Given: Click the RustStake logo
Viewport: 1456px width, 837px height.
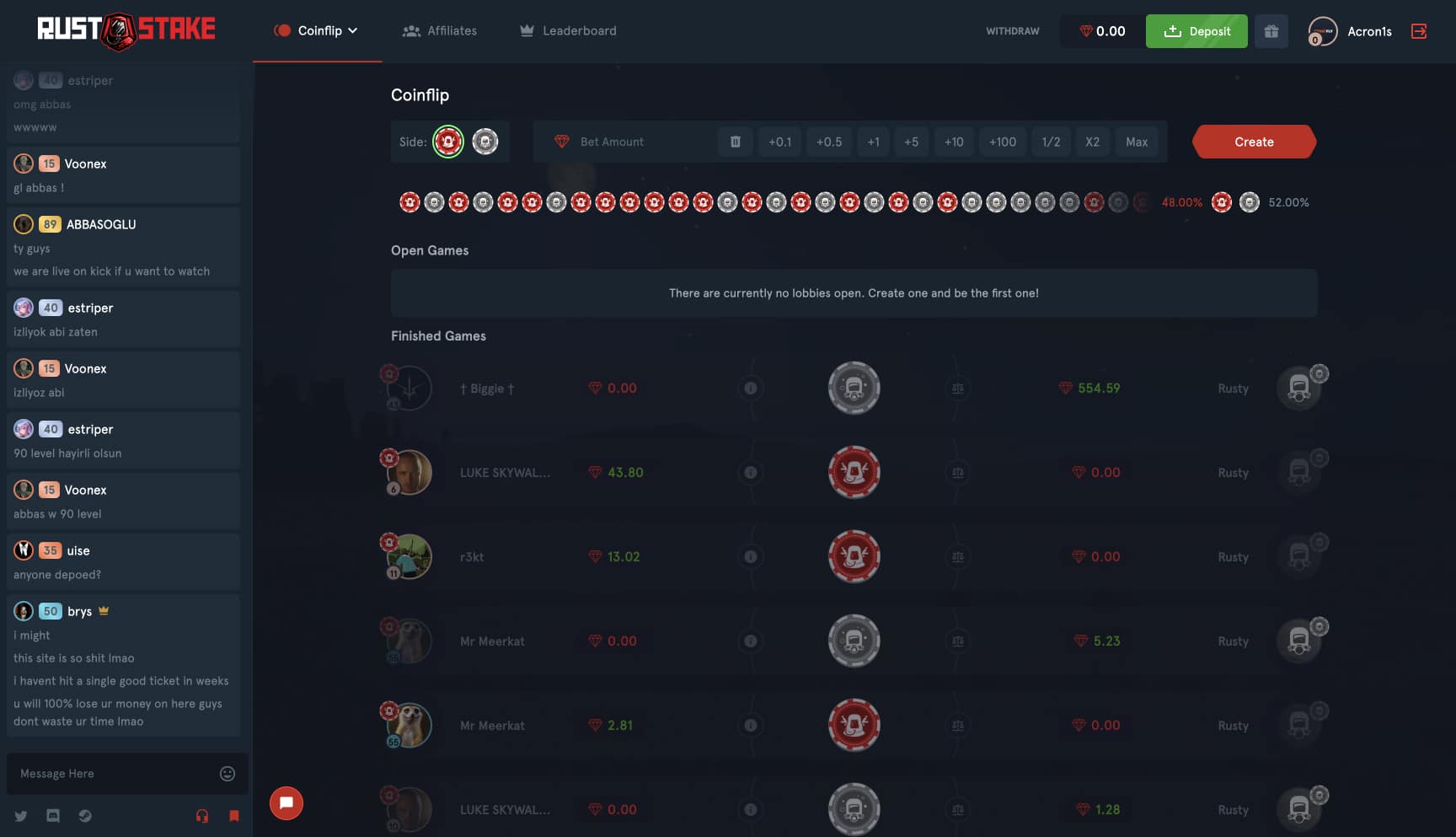Looking at the screenshot, I should (126, 30).
